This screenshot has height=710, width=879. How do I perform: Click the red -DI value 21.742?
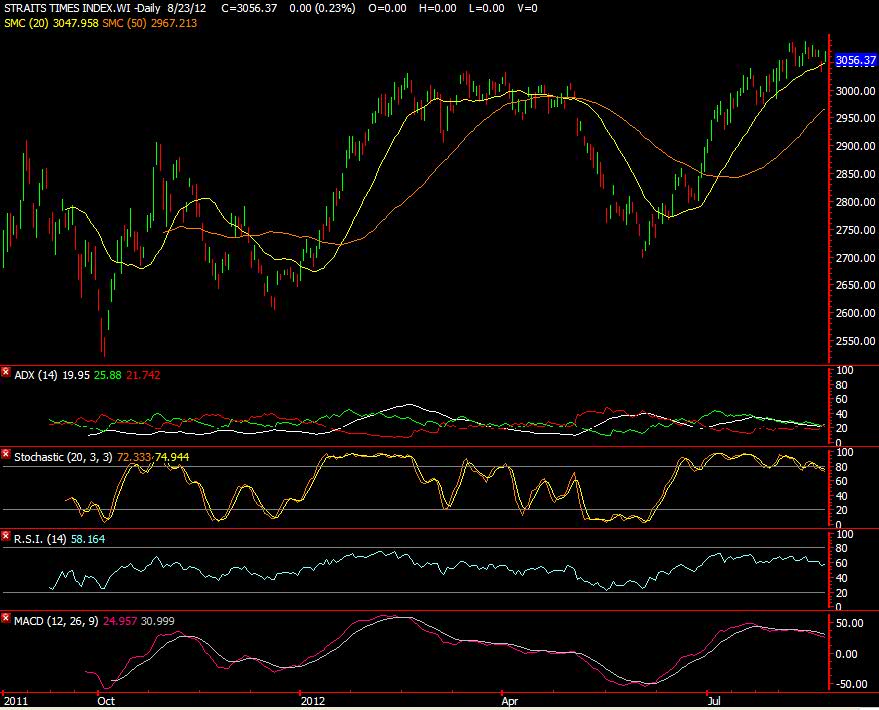coord(143,375)
